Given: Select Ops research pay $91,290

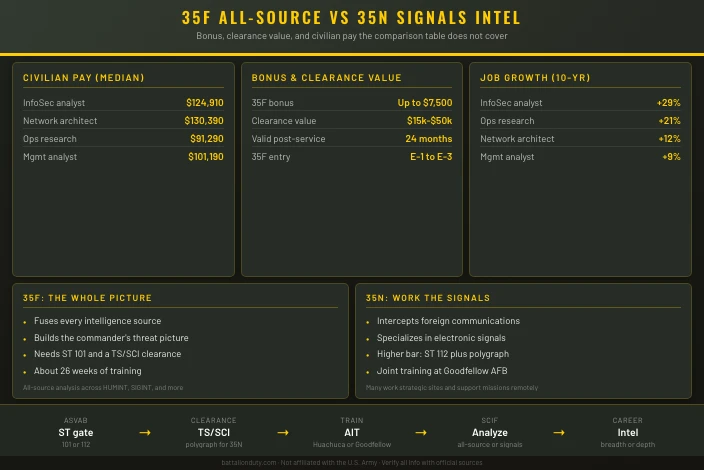Looking at the screenshot, I should (x=207, y=139).
